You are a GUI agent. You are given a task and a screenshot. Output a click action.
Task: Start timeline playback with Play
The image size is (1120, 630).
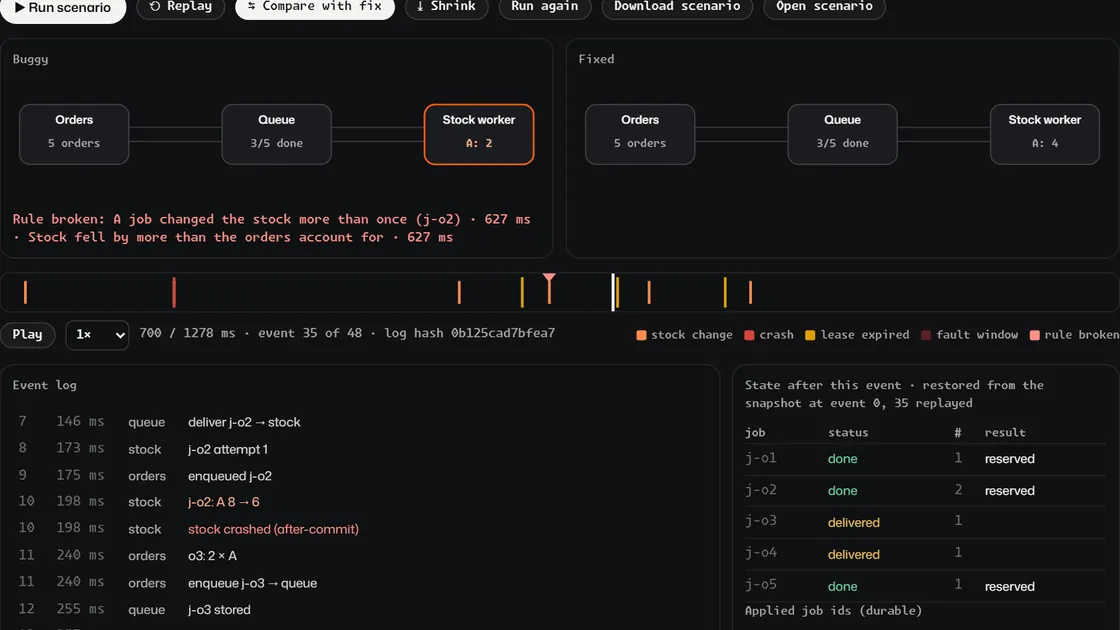(x=27, y=334)
